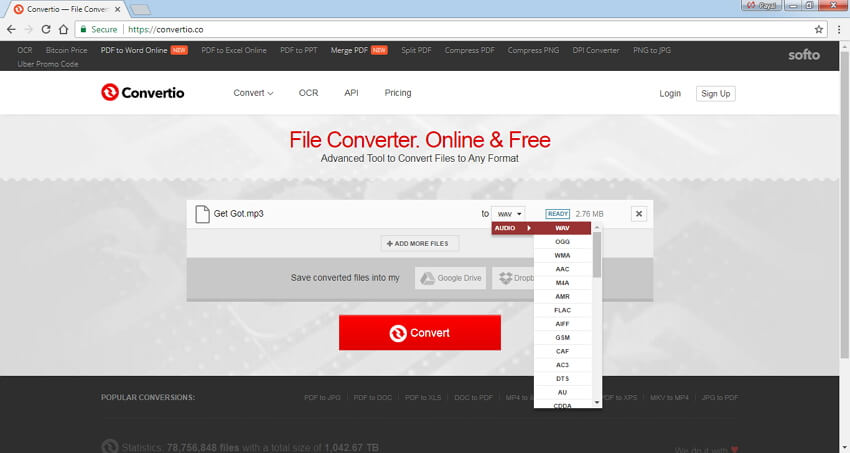Choose AAC in the format list

(562, 269)
